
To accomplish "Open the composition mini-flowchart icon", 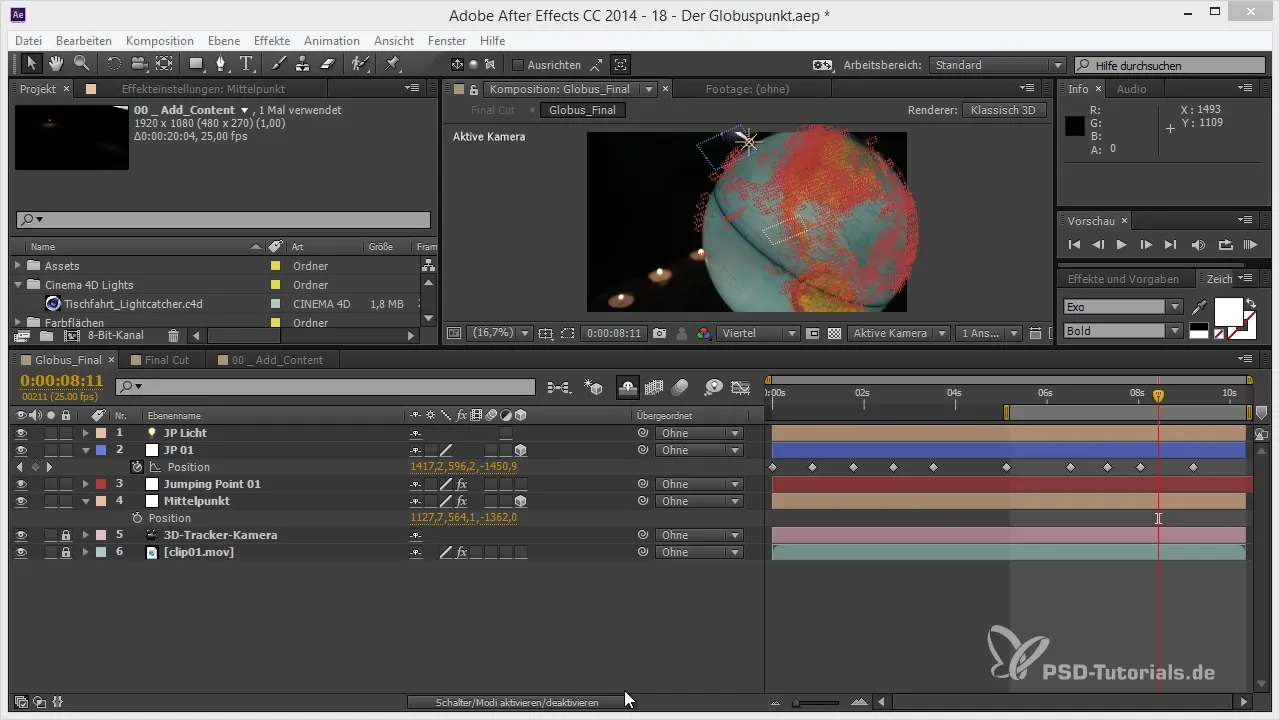I will point(558,386).
